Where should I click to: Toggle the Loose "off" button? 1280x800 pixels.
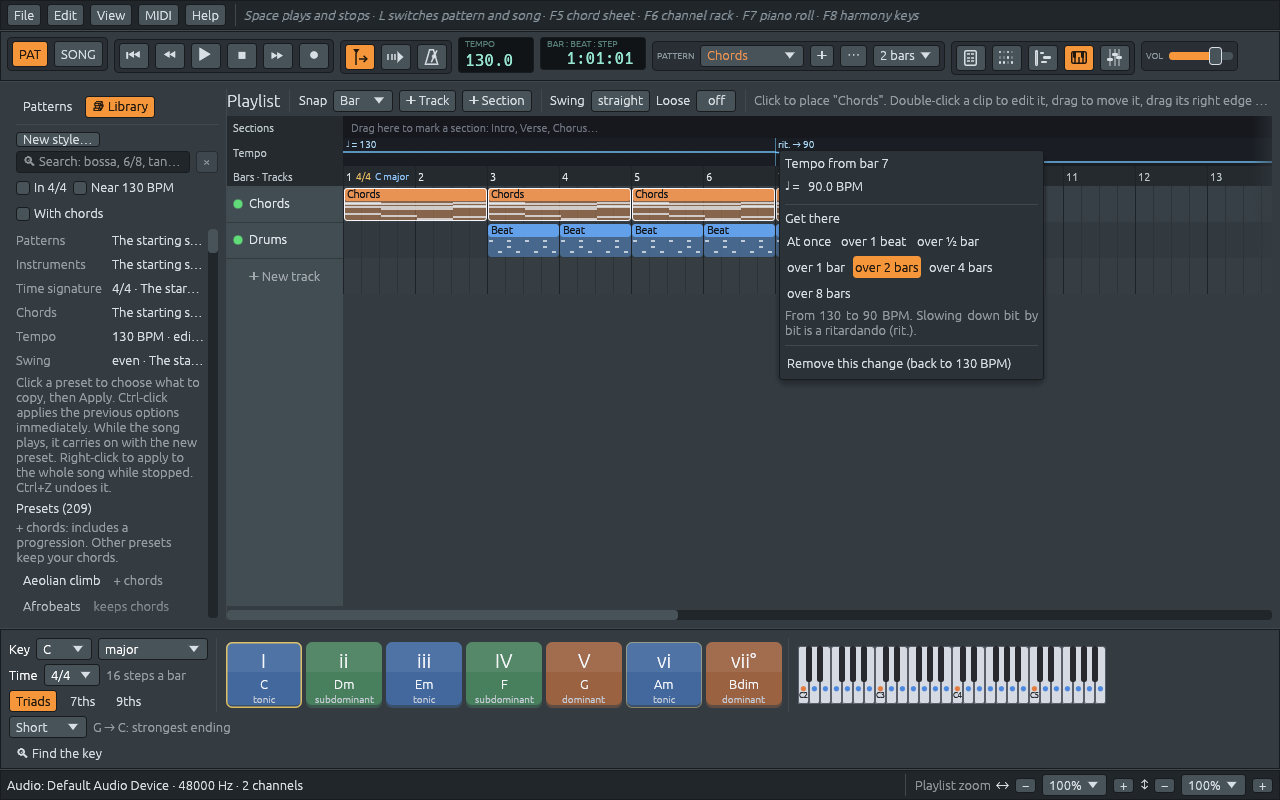coord(716,101)
